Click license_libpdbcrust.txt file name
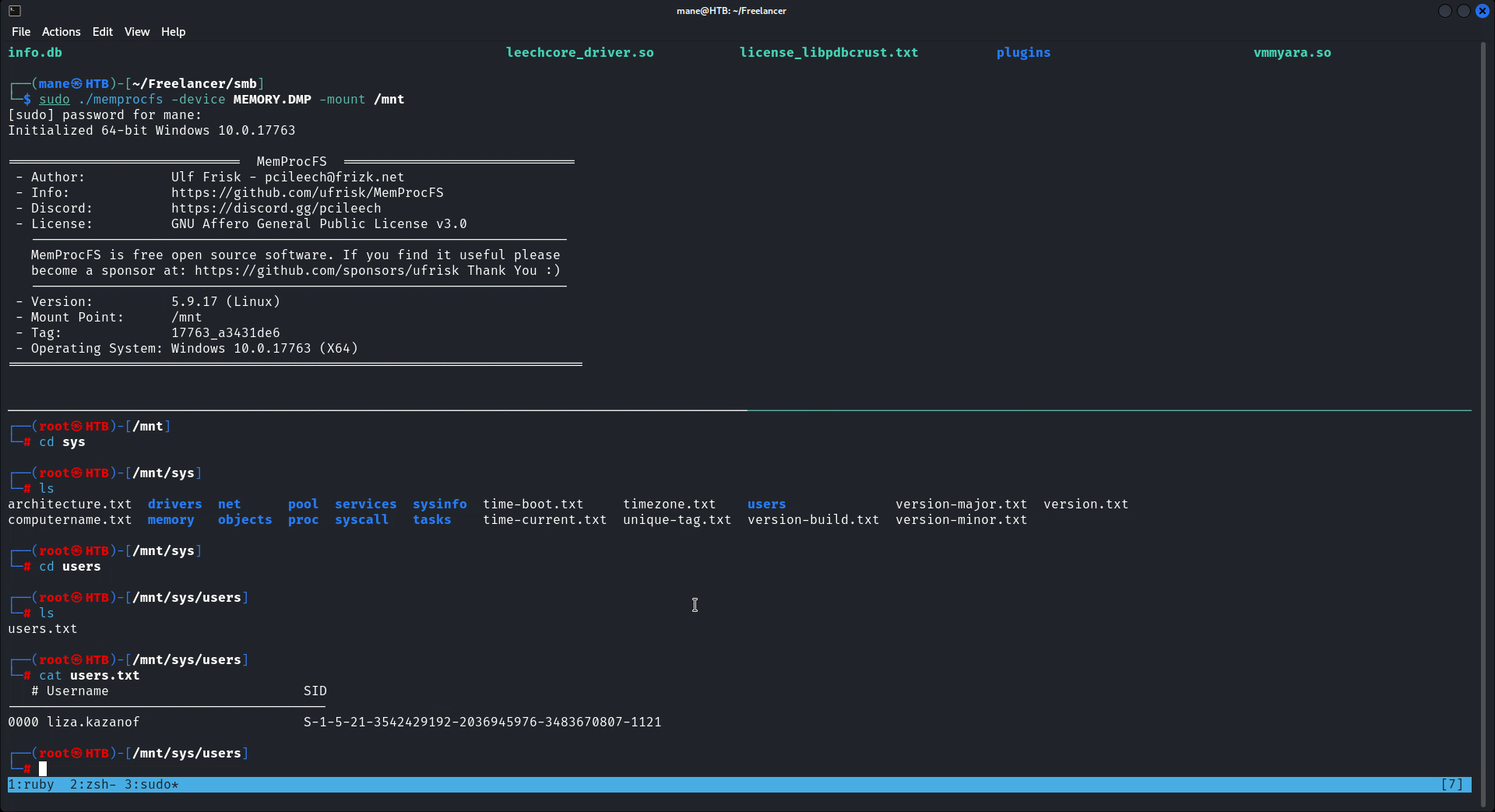Viewport: 1495px width, 812px height. pyautogui.click(x=829, y=53)
